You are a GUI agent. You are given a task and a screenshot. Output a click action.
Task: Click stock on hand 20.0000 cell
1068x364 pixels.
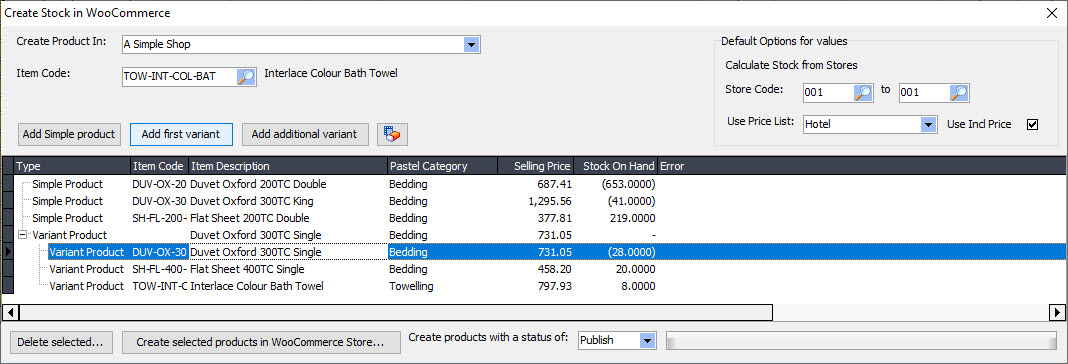[616, 269]
